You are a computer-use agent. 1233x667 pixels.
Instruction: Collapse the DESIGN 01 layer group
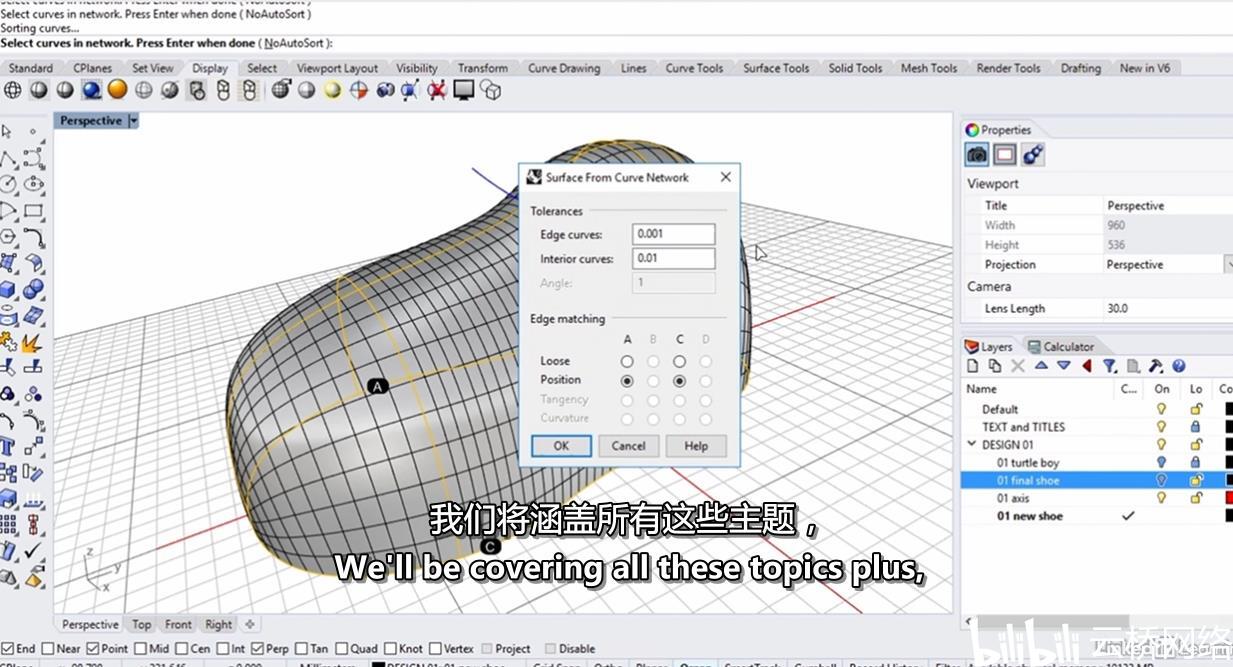coord(971,444)
